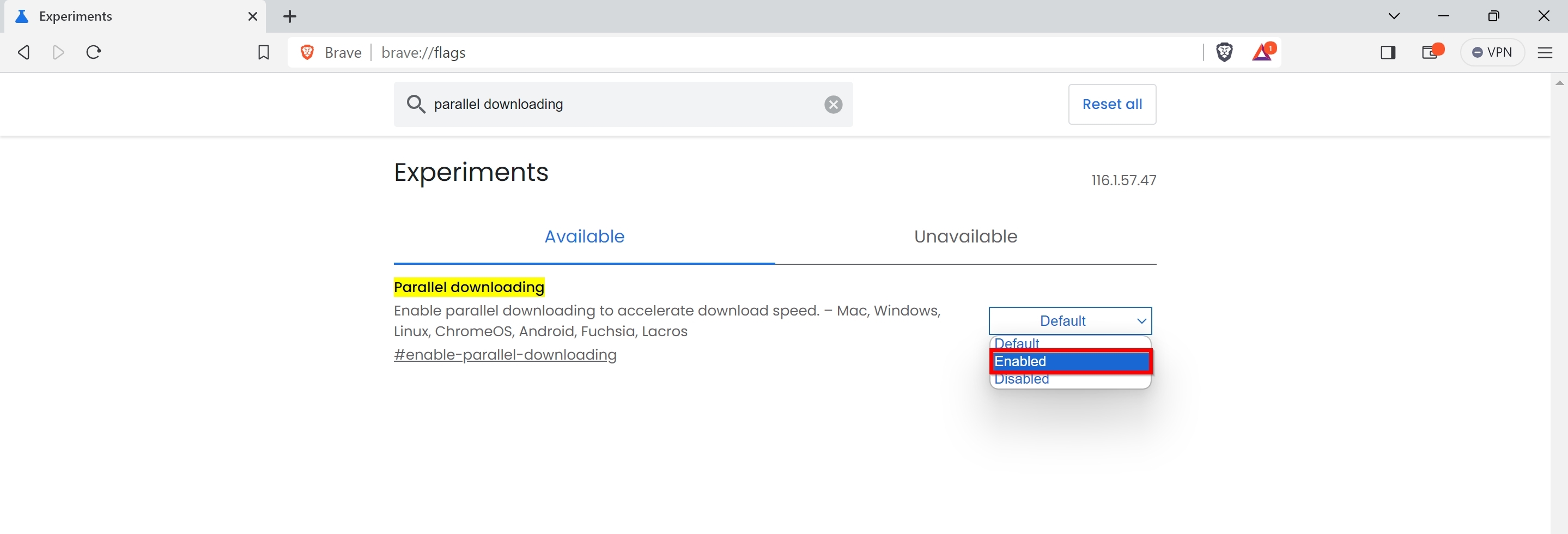Screen dimensions: 1568x534
Task: Click the Brave Shields lion icon
Action: (1224, 52)
